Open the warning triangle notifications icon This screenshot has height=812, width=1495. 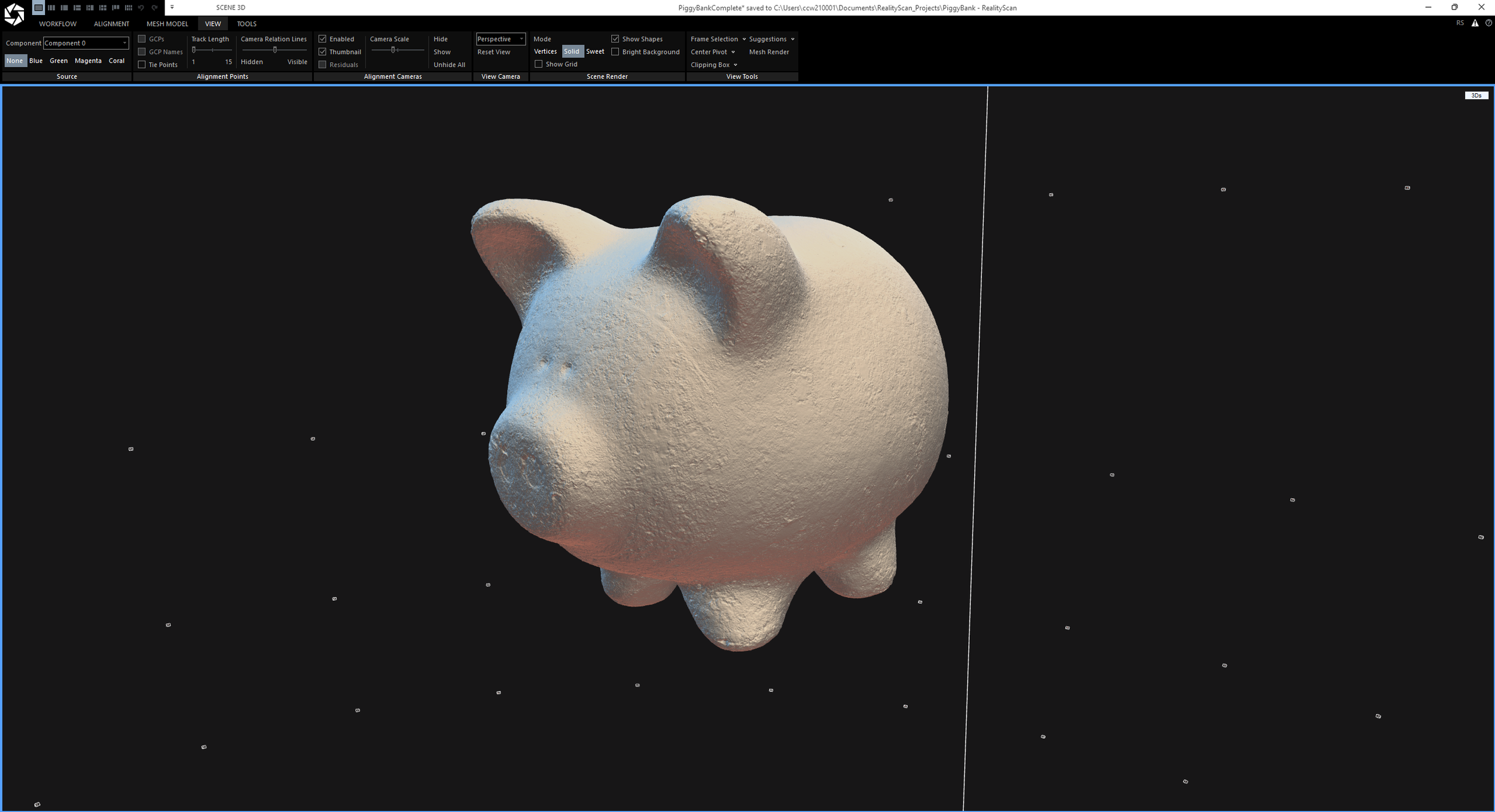click(x=1475, y=23)
